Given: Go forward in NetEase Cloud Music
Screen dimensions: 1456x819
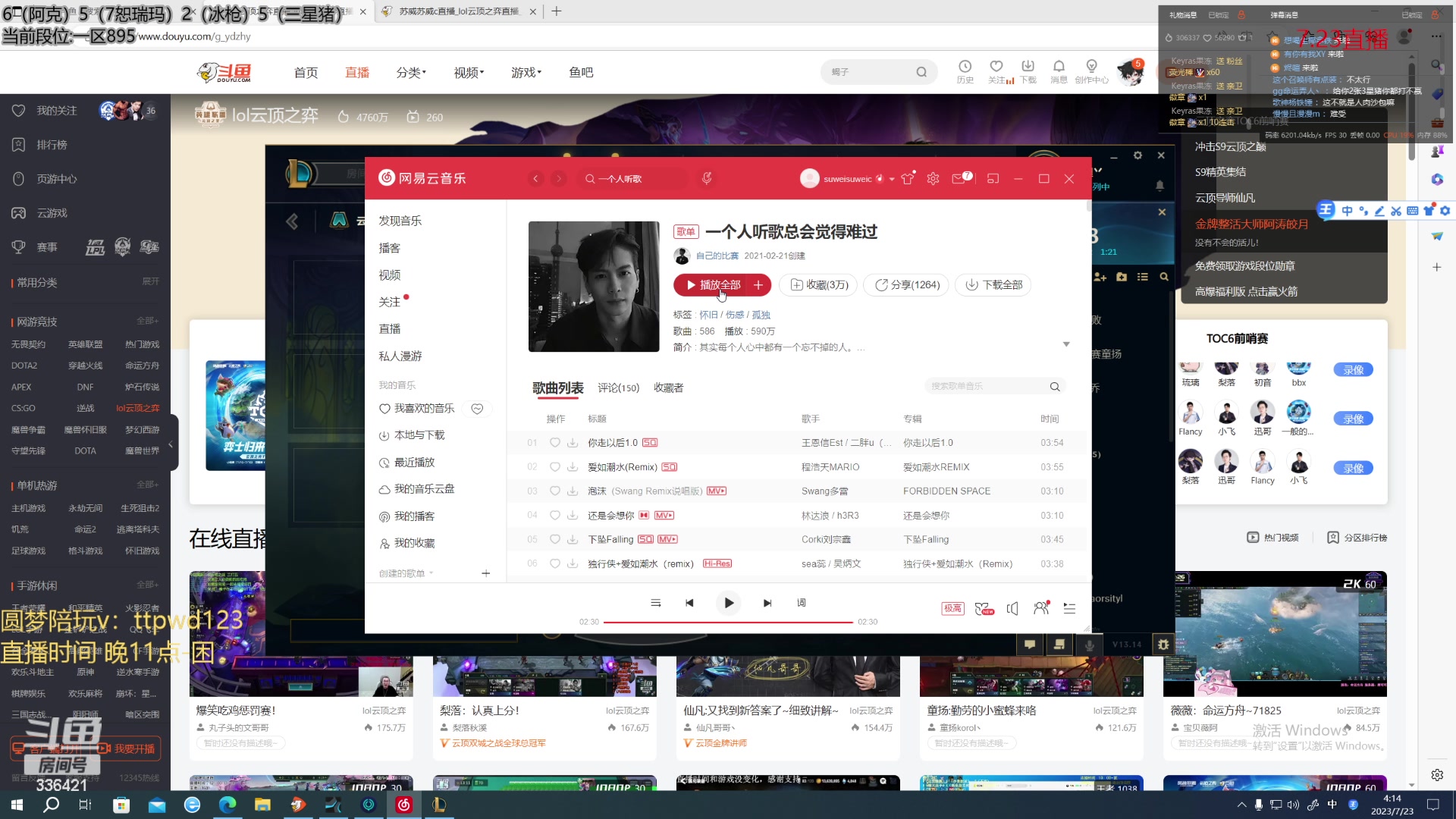Looking at the screenshot, I should [559, 179].
